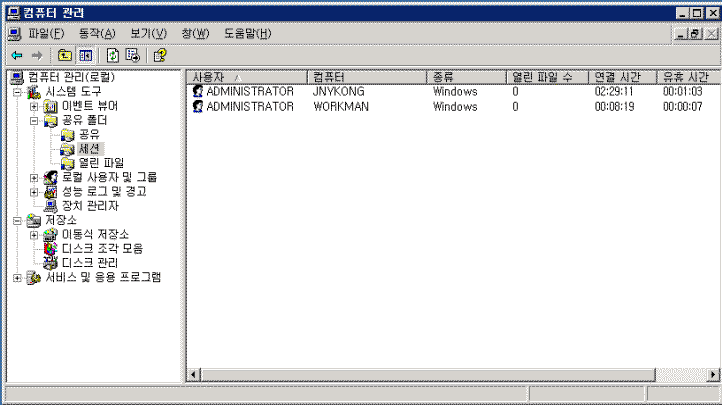Sort by the 사용자 column header
722x405 pixels.
coord(247,77)
